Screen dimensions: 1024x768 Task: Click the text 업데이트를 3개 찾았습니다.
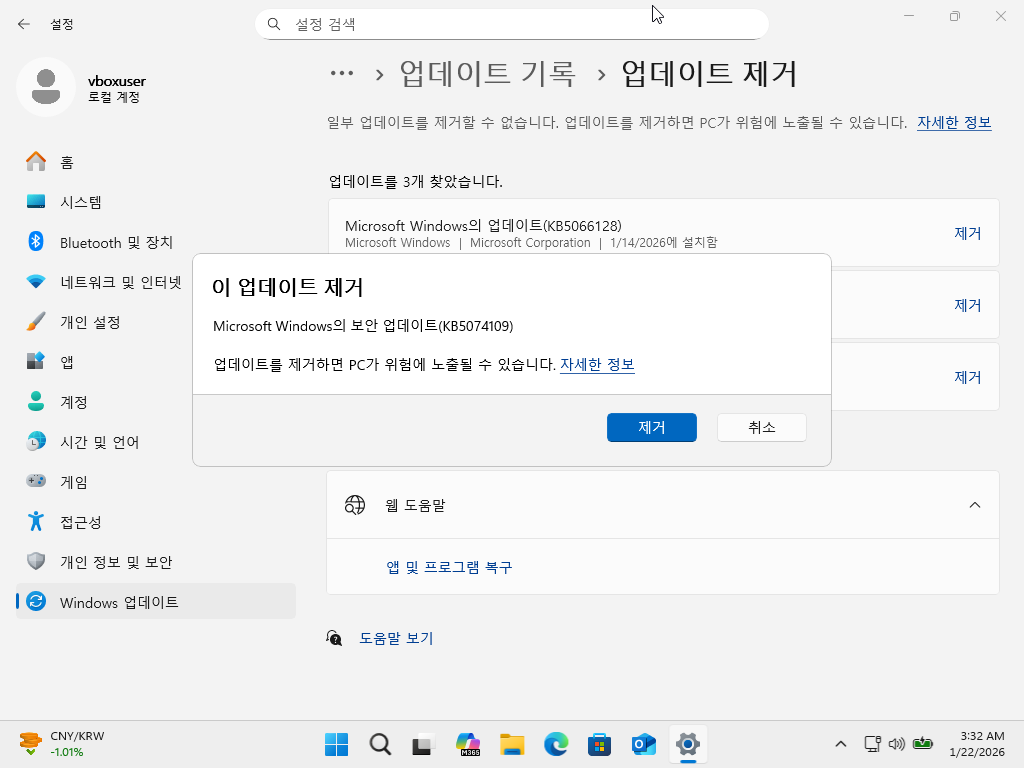[x=415, y=182]
